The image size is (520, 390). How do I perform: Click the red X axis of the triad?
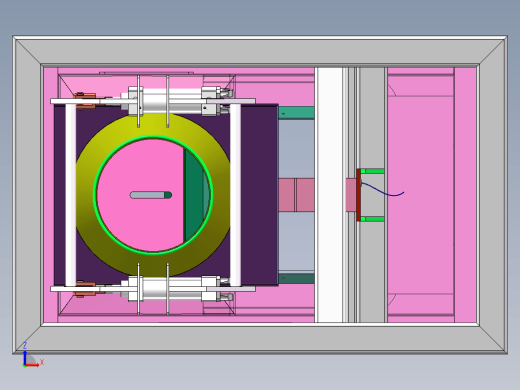pos(32,365)
